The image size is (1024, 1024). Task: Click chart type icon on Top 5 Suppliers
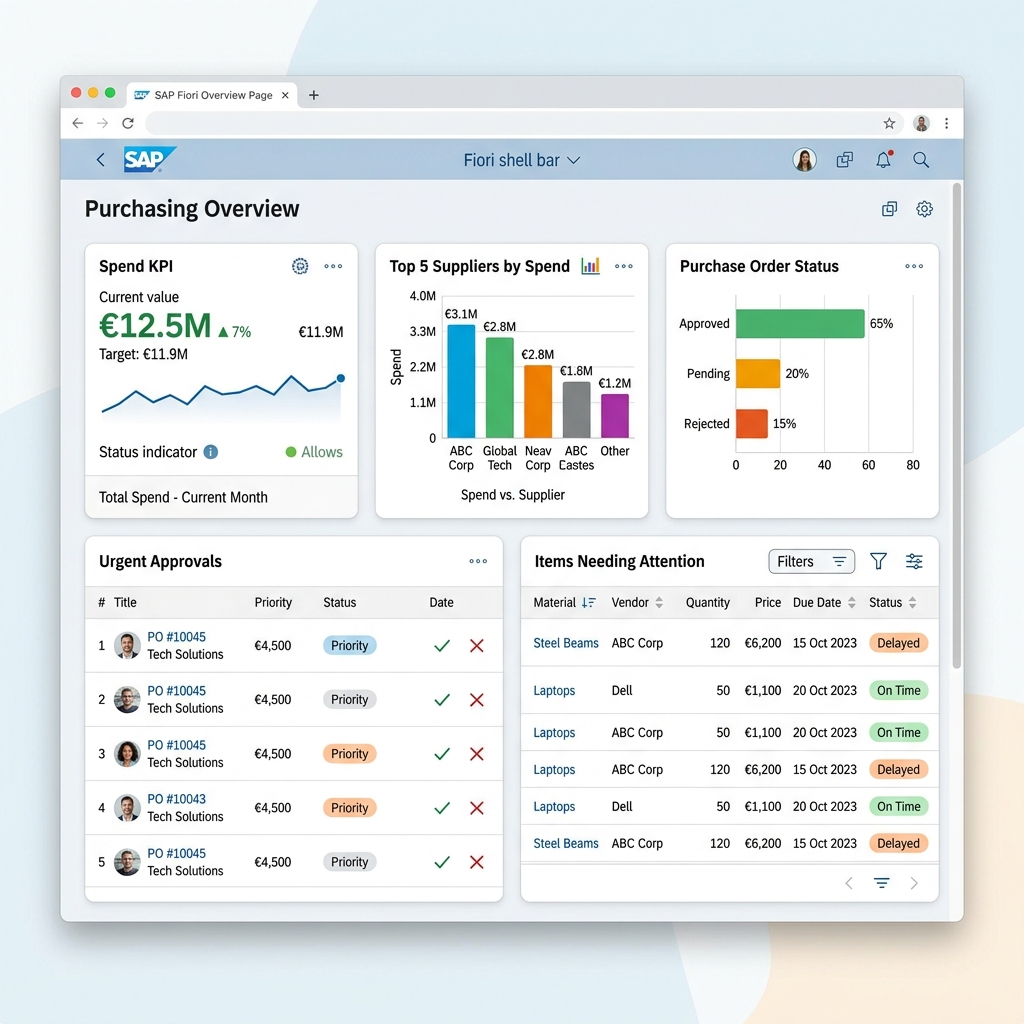pos(590,266)
